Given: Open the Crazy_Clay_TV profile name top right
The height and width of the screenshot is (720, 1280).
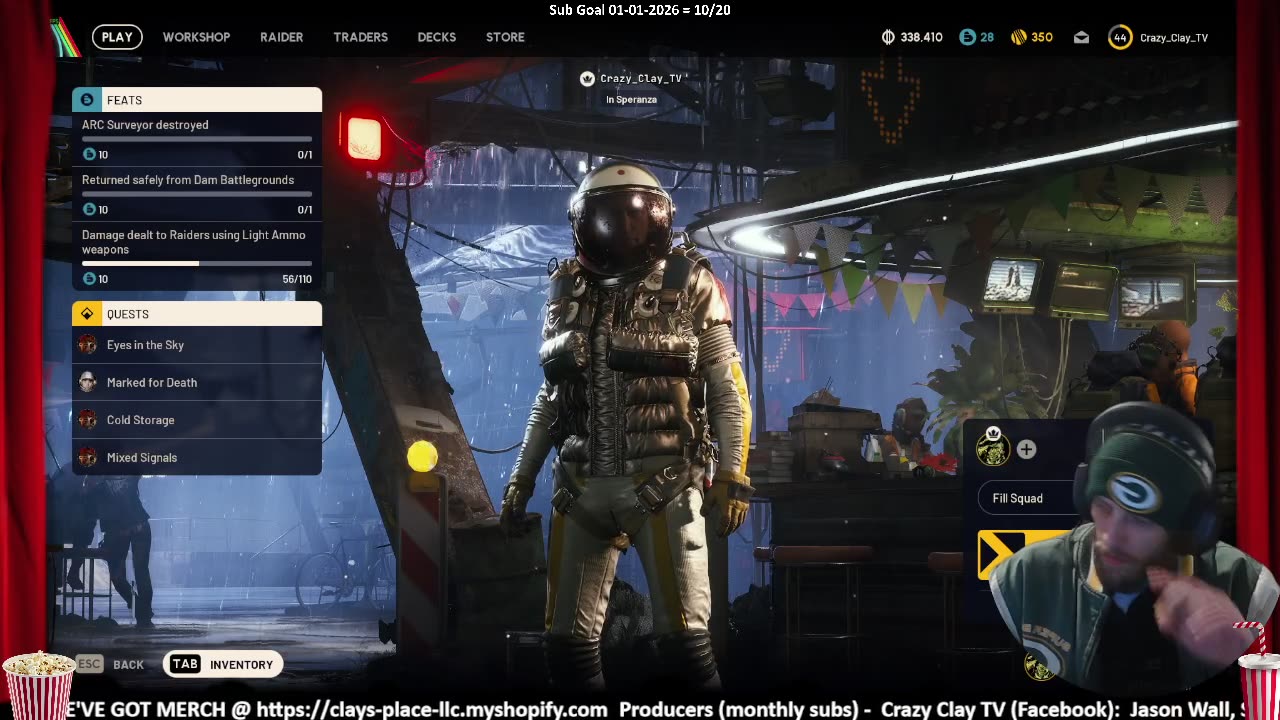Looking at the screenshot, I should pos(1174,38).
